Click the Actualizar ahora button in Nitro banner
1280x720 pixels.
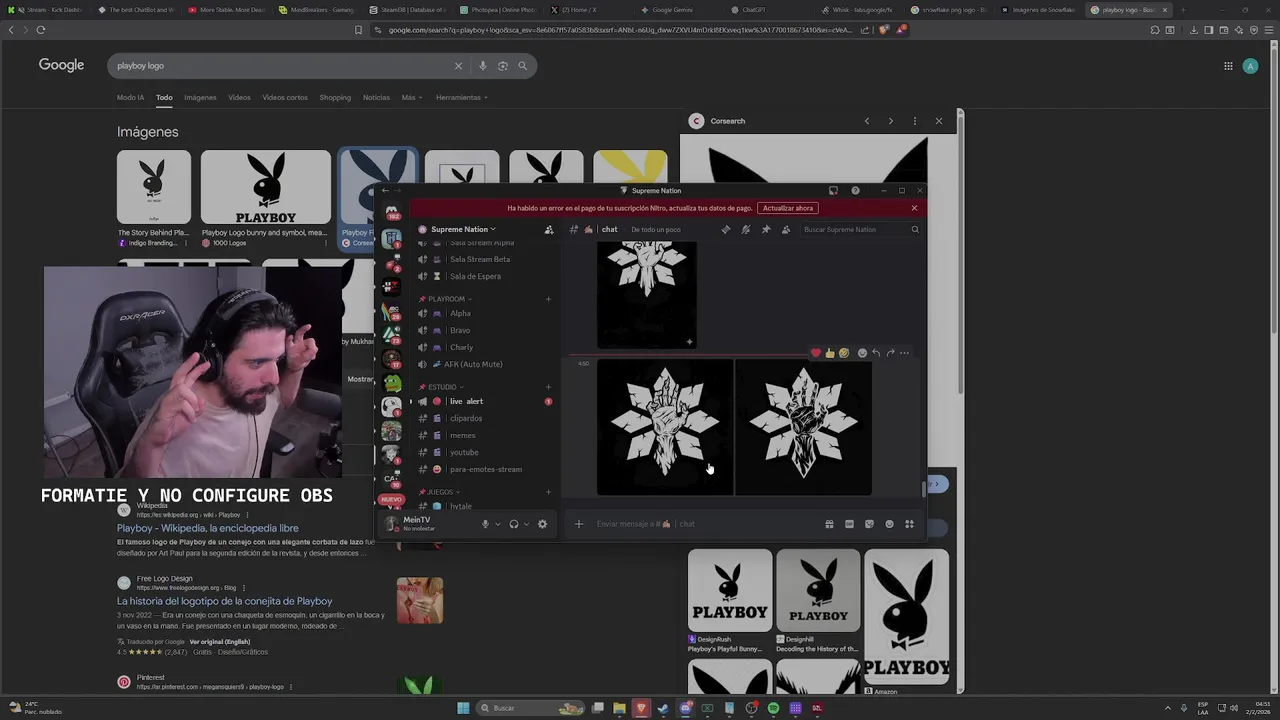tap(788, 208)
